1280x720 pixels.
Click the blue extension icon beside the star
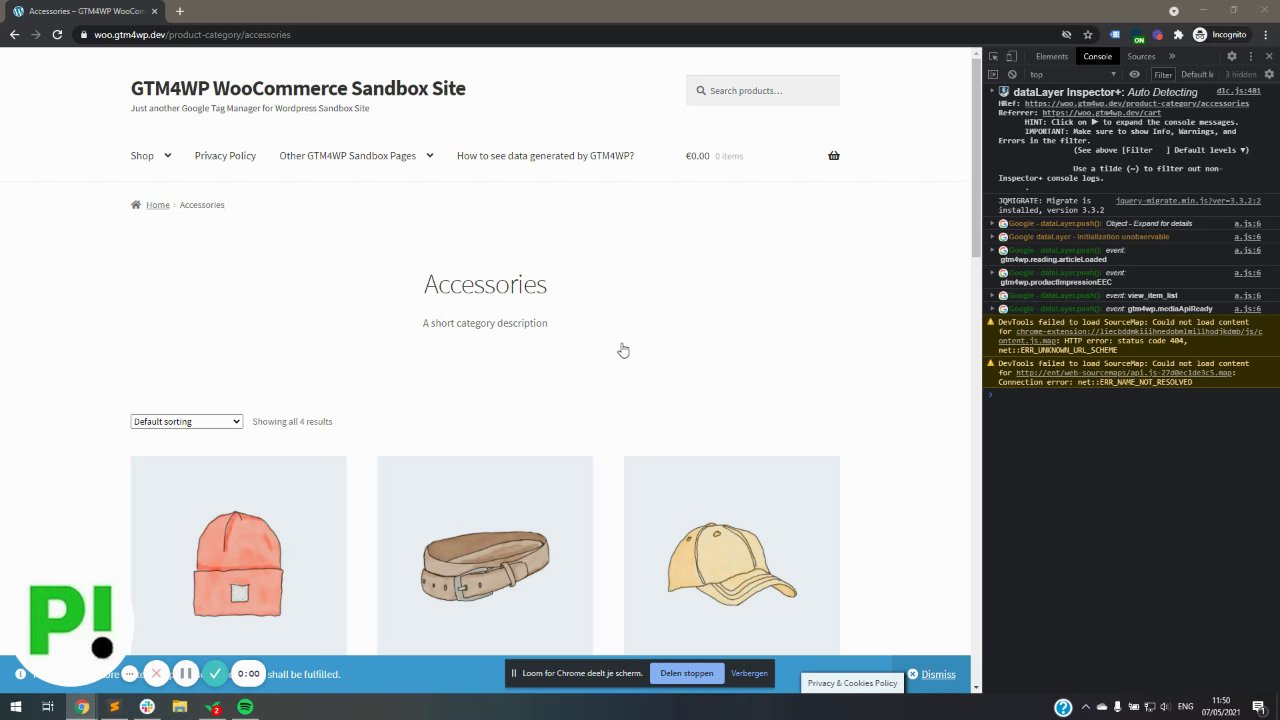(1115, 34)
